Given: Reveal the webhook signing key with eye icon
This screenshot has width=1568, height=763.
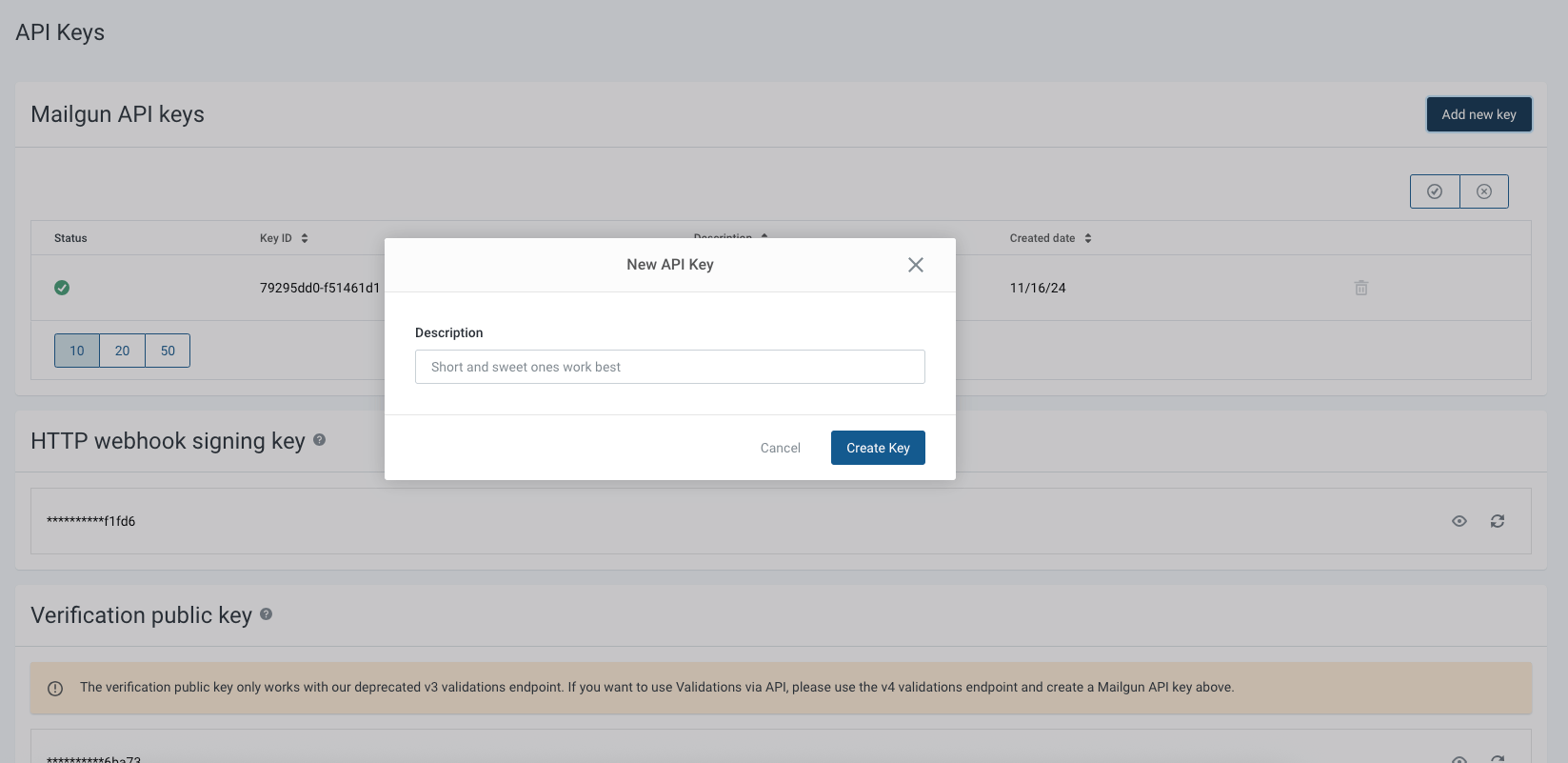Looking at the screenshot, I should pyautogui.click(x=1459, y=521).
